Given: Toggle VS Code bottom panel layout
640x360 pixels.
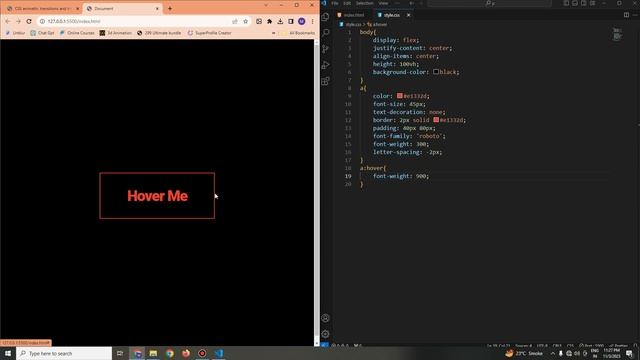Looking at the screenshot, I should click(575, 3).
